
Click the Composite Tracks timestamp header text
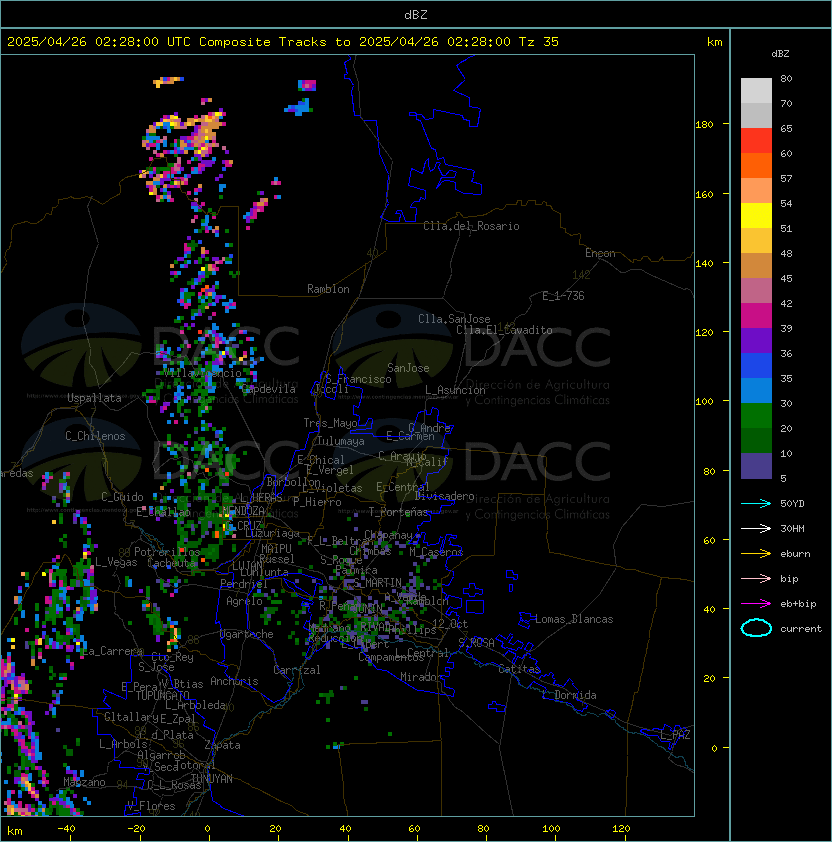pos(283,42)
